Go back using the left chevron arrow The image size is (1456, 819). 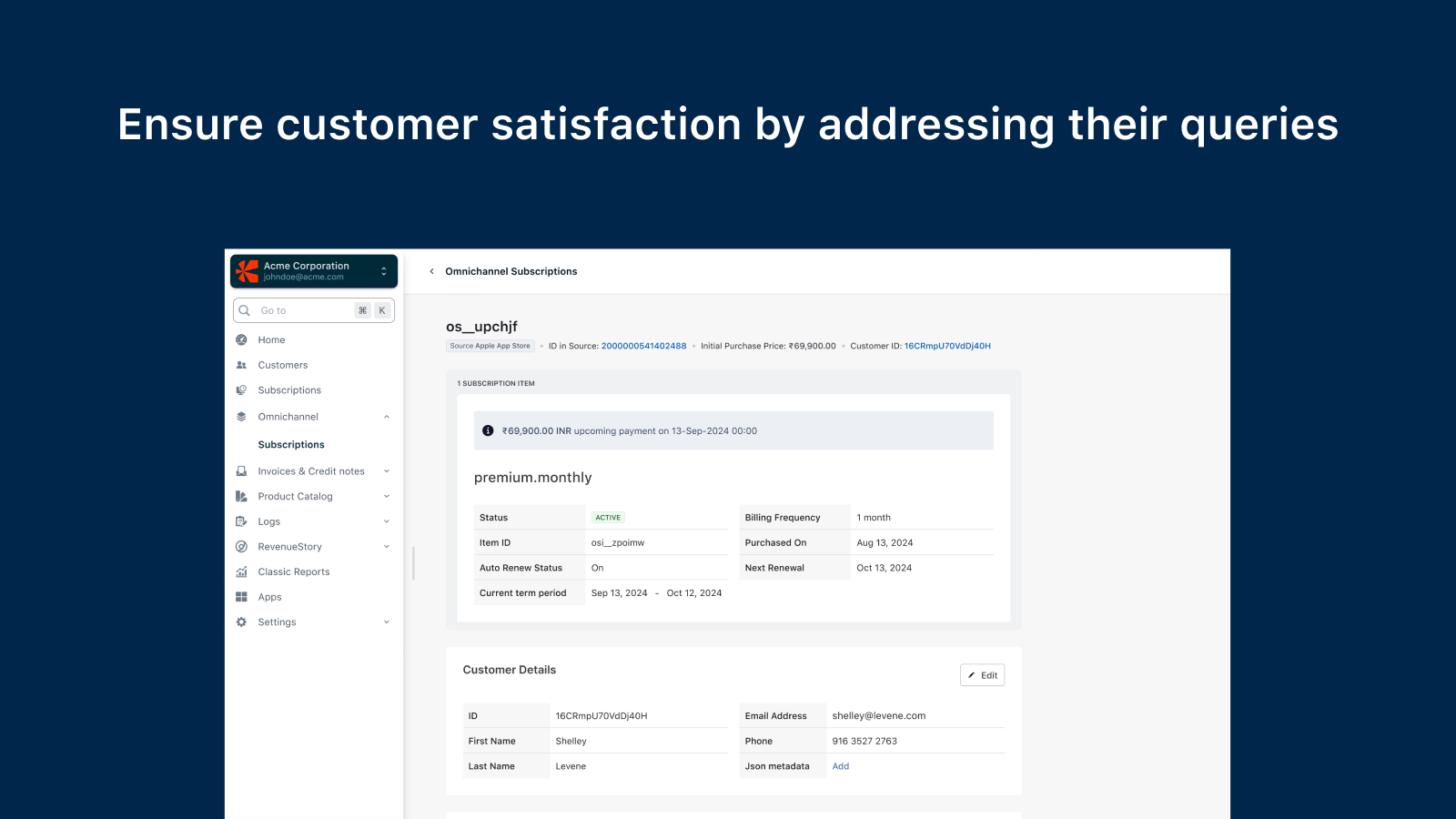tap(431, 271)
